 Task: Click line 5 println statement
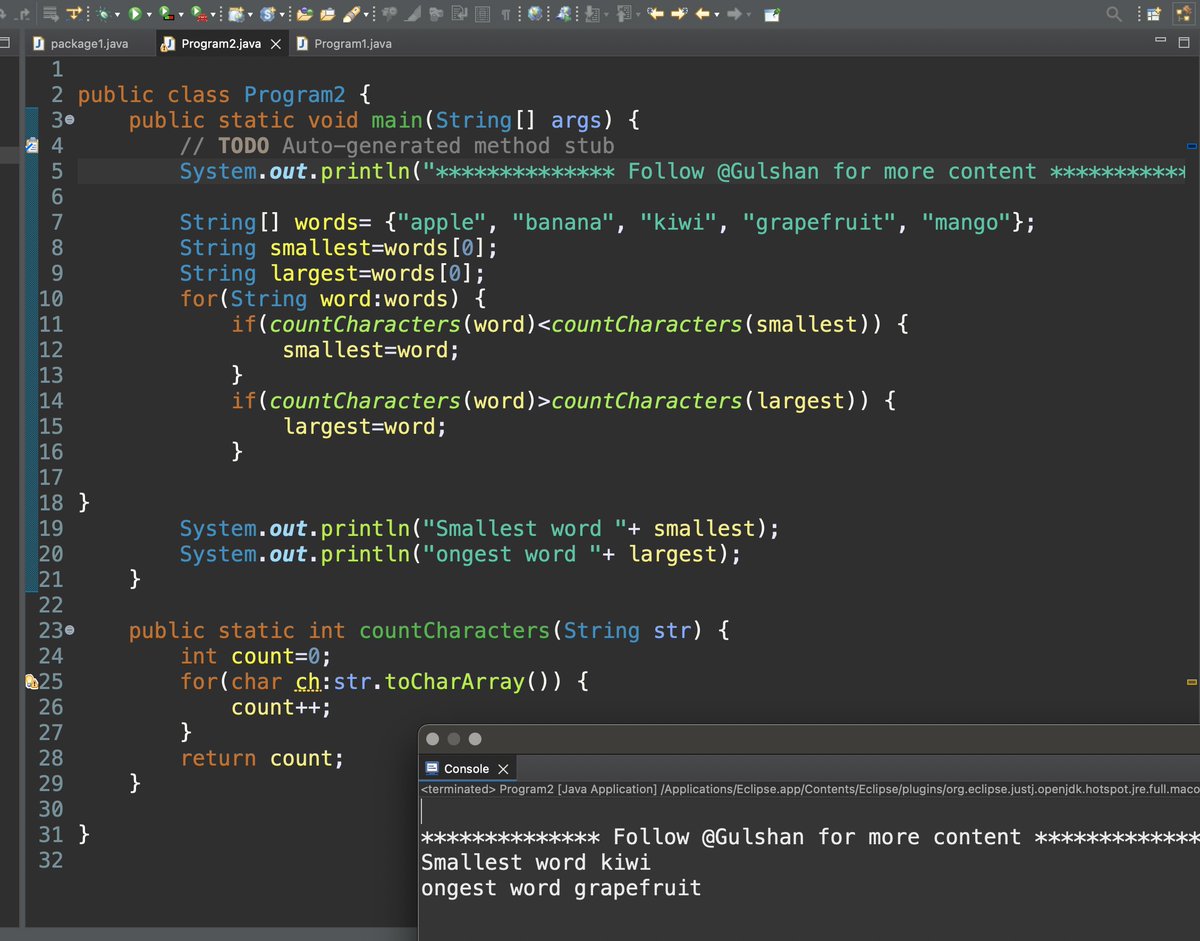(x=682, y=172)
